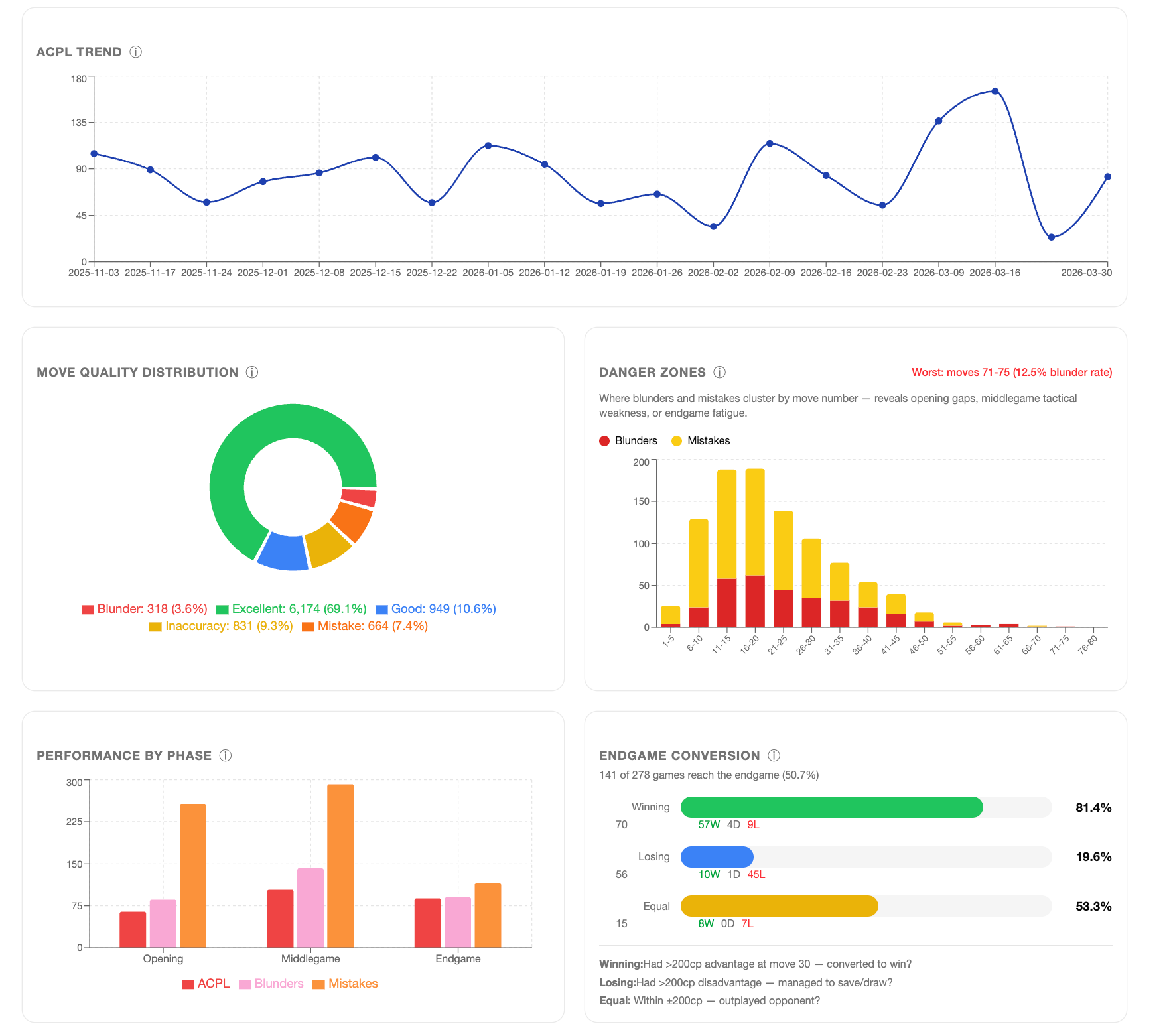Screen dimensions: 1169x1036
Task: Click the Excellent 6,174 (69.1%) legend entry
Action: [x=291, y=609]
